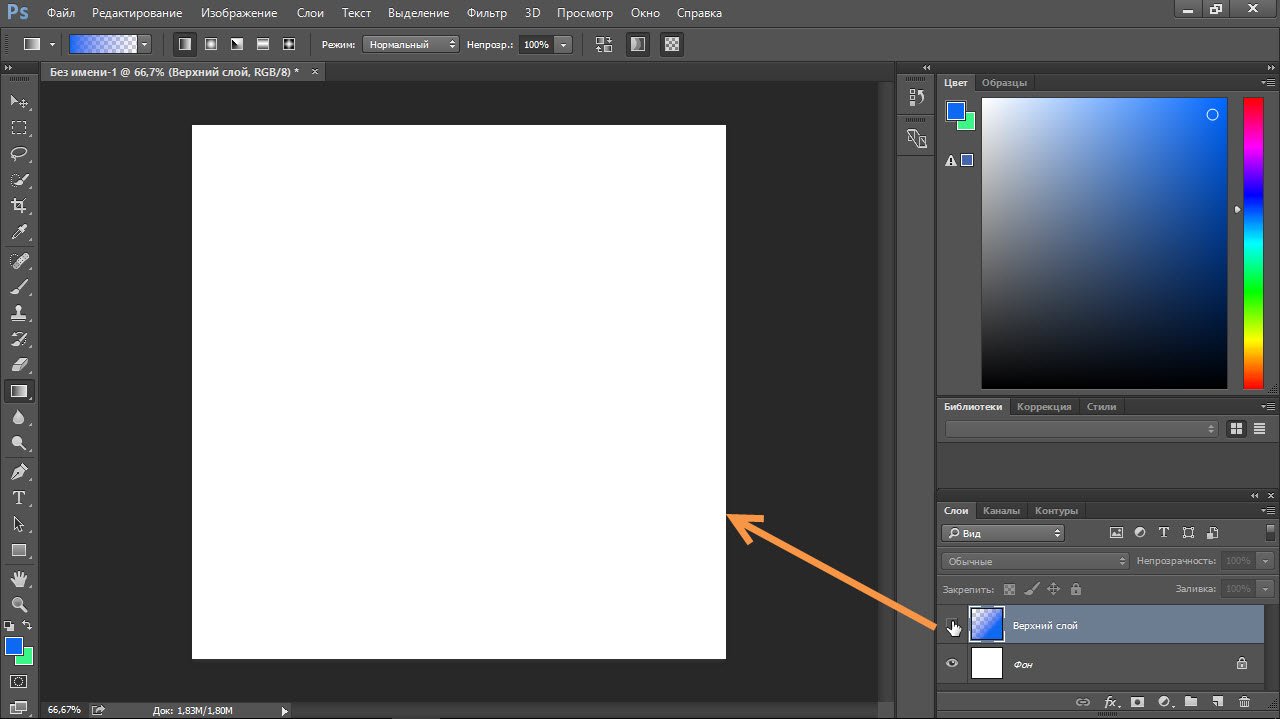
Task: Toggle gradient transparency option in options bar
Action: point(672,45)
